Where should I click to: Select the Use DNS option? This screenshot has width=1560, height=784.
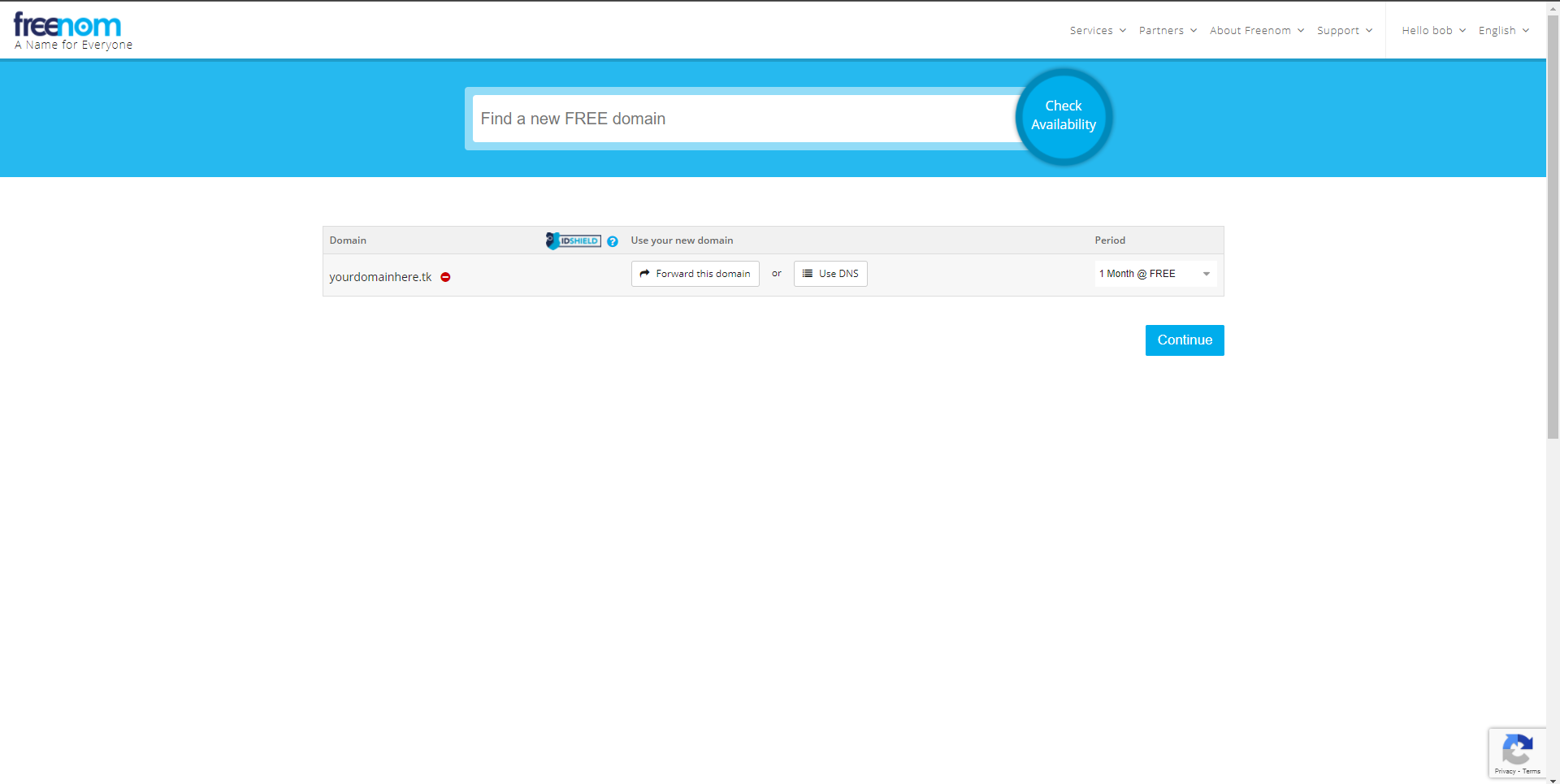click(830, 274)
